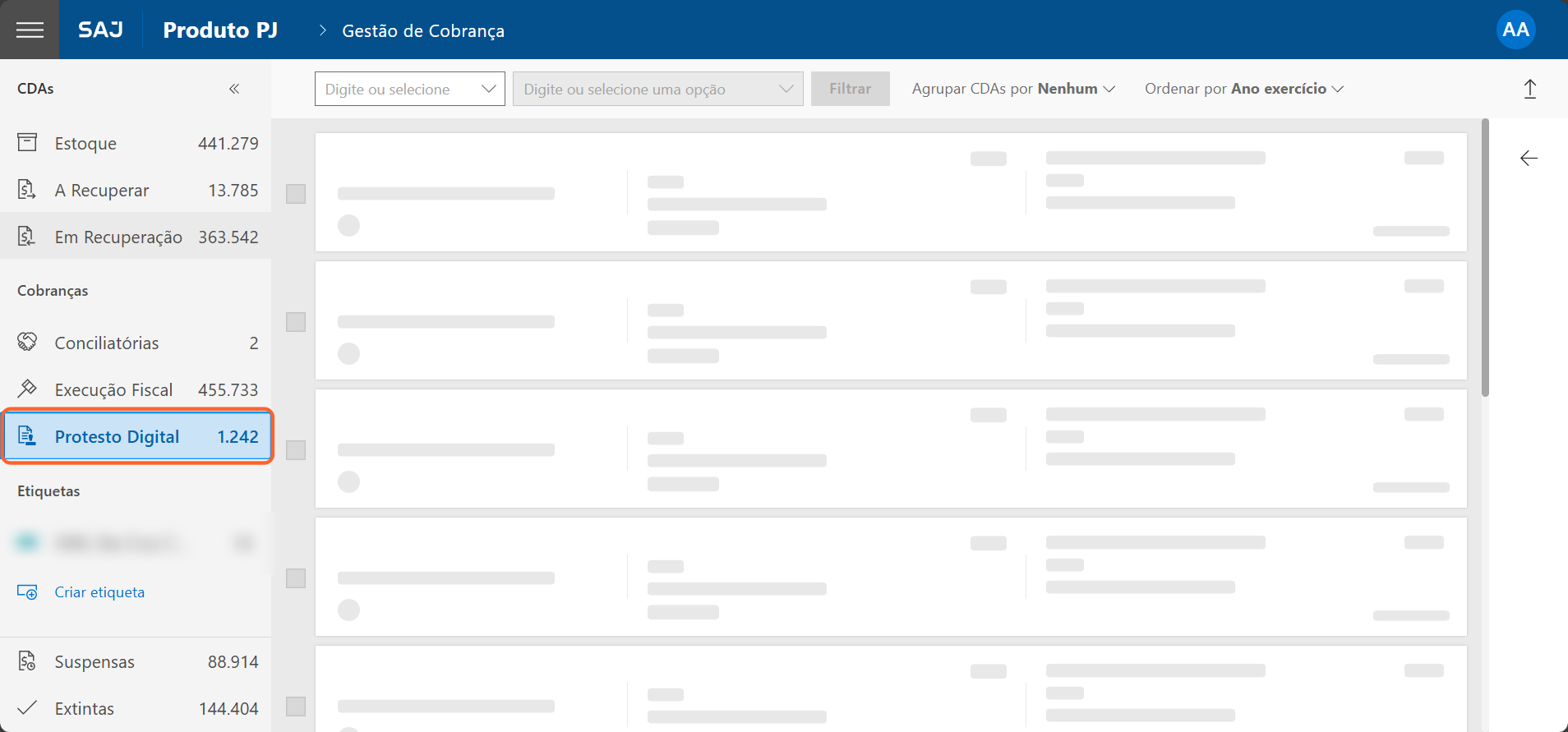Image resolution: width=1568 pixels, height=732 pixels.
Task: Click the Conciliatórias handshake icon
Action: 27,343
